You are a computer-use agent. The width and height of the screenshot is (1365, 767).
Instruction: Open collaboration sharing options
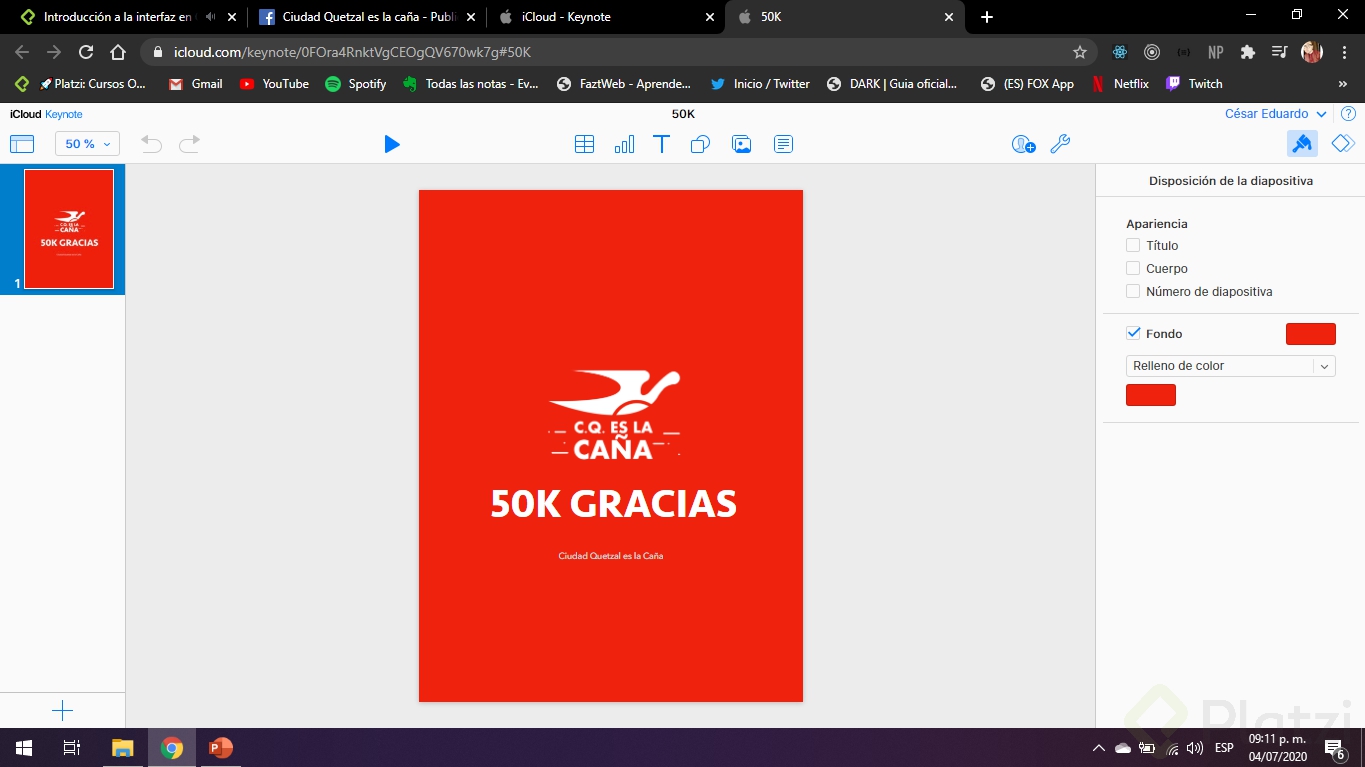(1022, 144)
